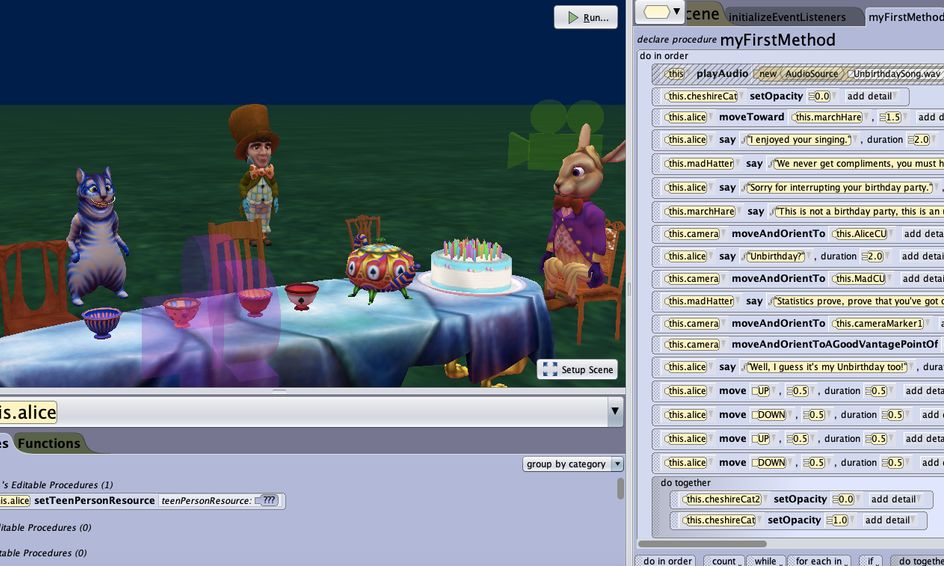
Task: Edit the "Statistics prove" say text
Action: point(857,301)
